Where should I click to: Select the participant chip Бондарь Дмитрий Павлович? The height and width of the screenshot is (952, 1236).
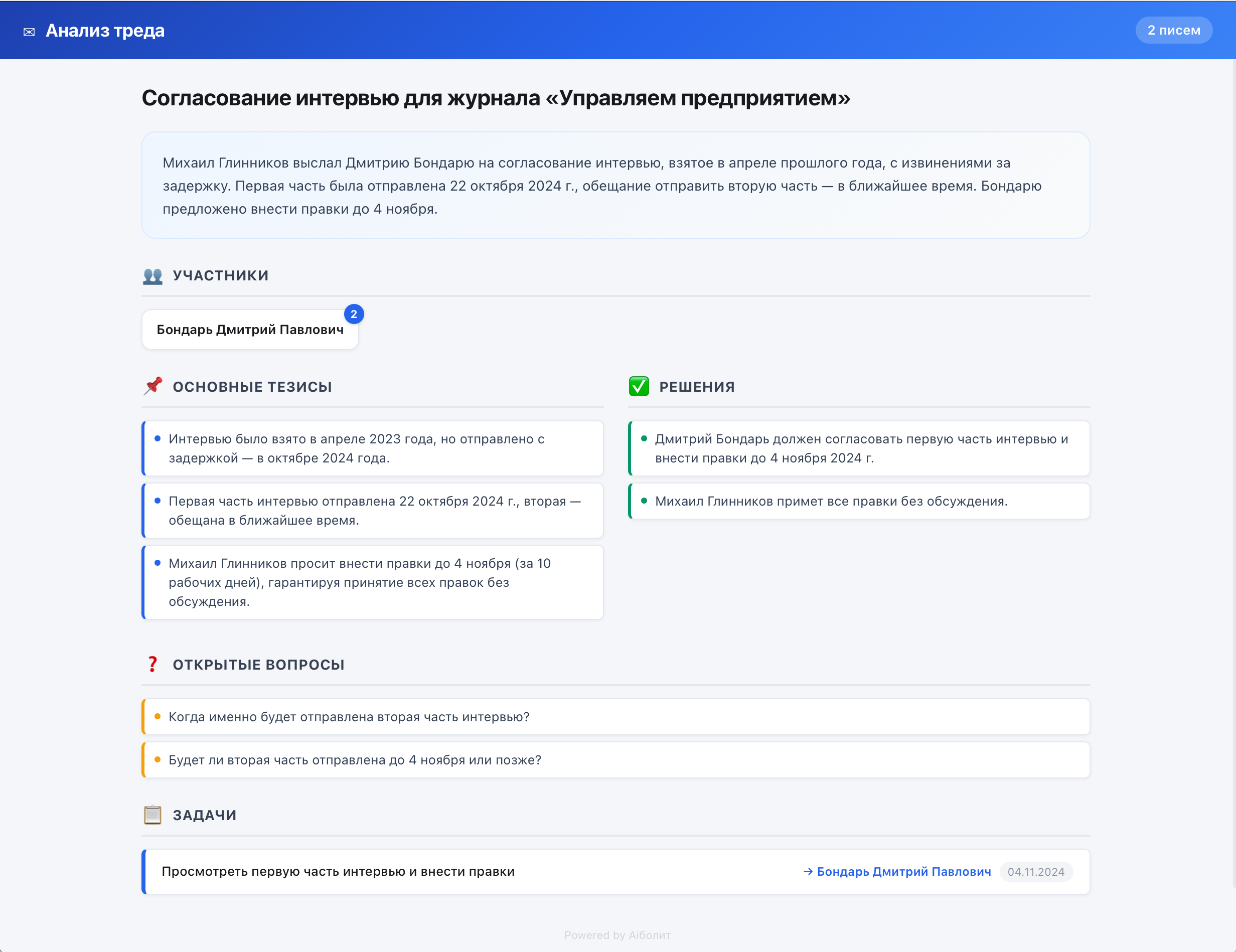coord(250,330)
